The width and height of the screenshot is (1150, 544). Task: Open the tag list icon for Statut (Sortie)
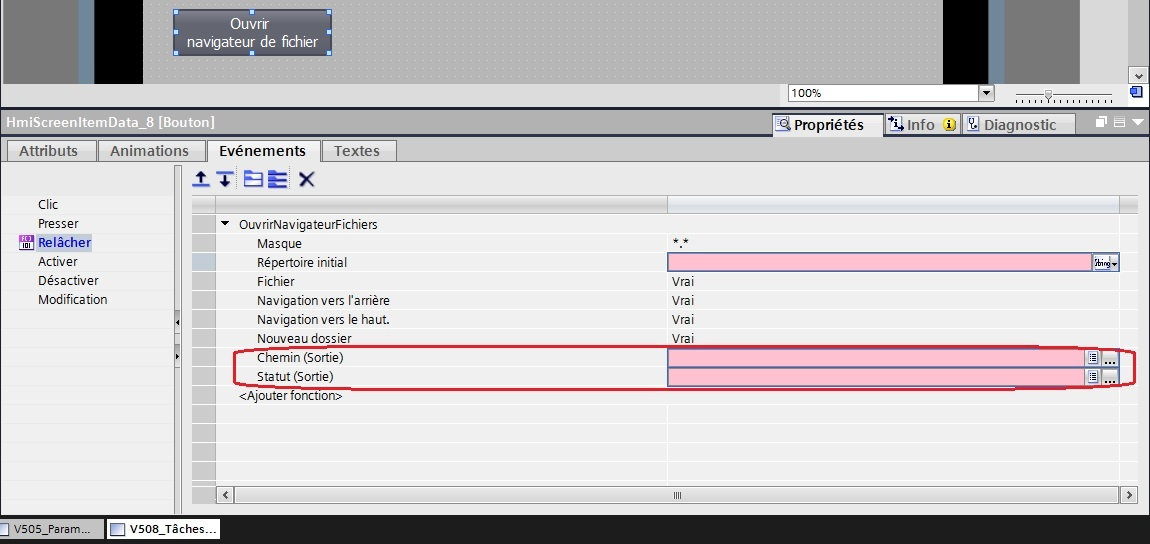click(x=1093, y=377)
